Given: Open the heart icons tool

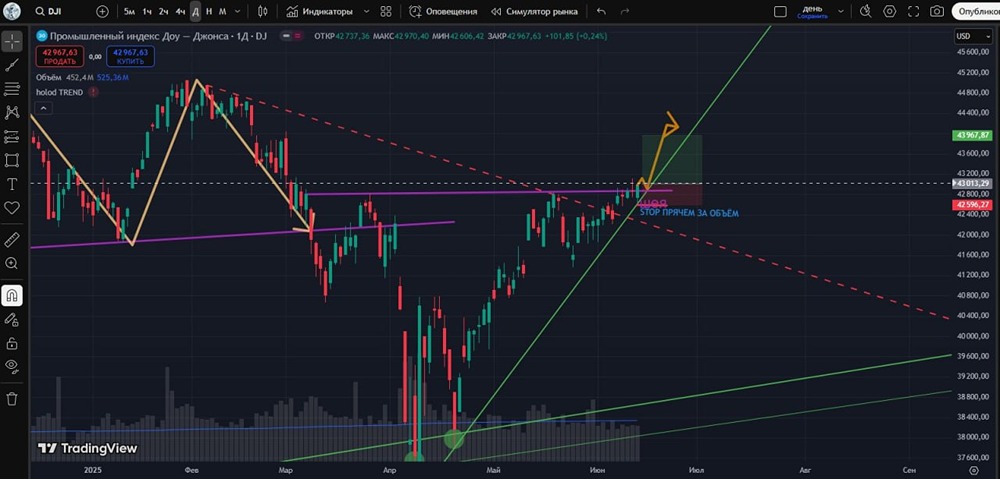Looking at the screenshot, I should [11, 207].
